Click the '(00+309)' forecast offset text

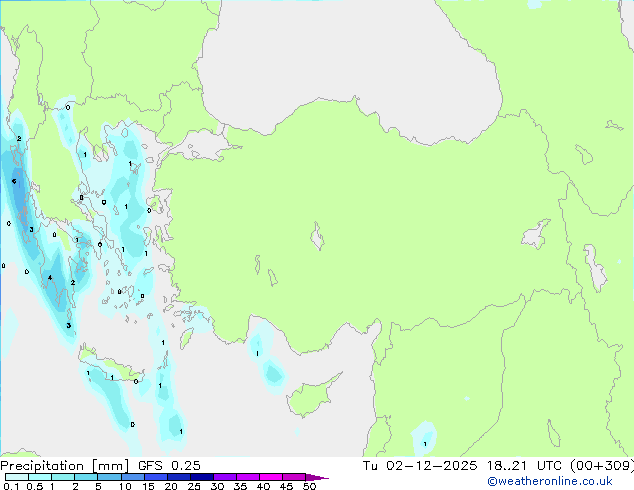click(x=602, y=466)
